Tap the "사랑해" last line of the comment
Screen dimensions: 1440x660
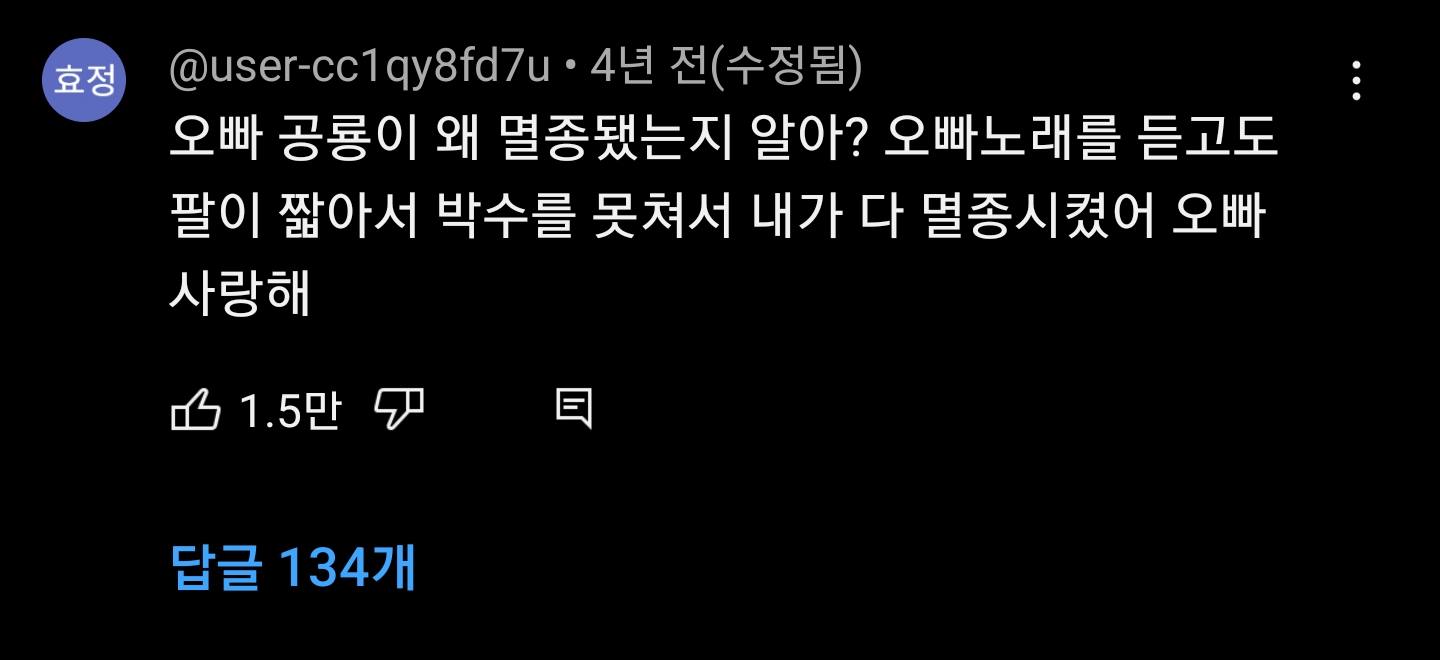click(240, 295)
